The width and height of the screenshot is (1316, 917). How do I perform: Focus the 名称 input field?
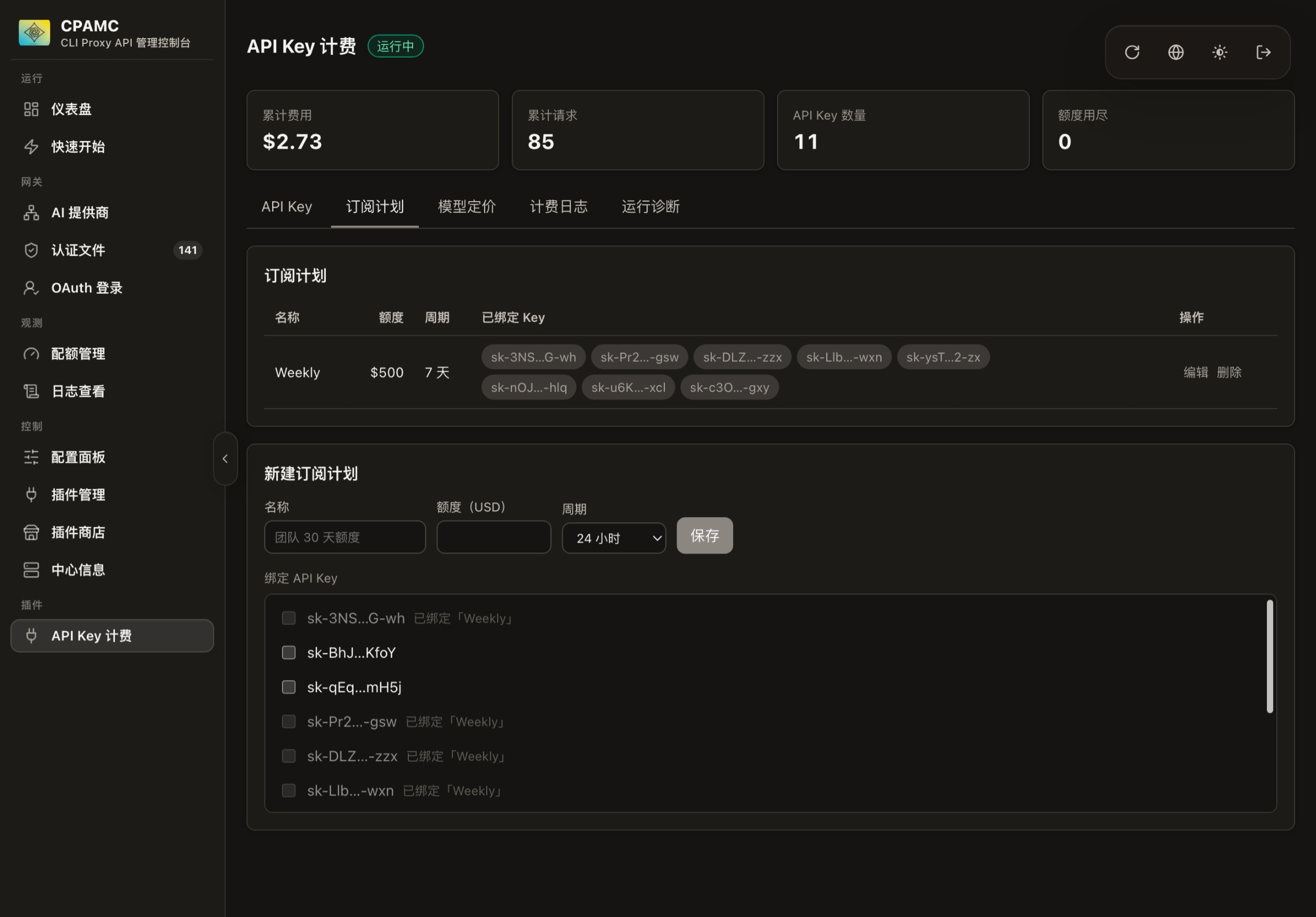(345, 537)
